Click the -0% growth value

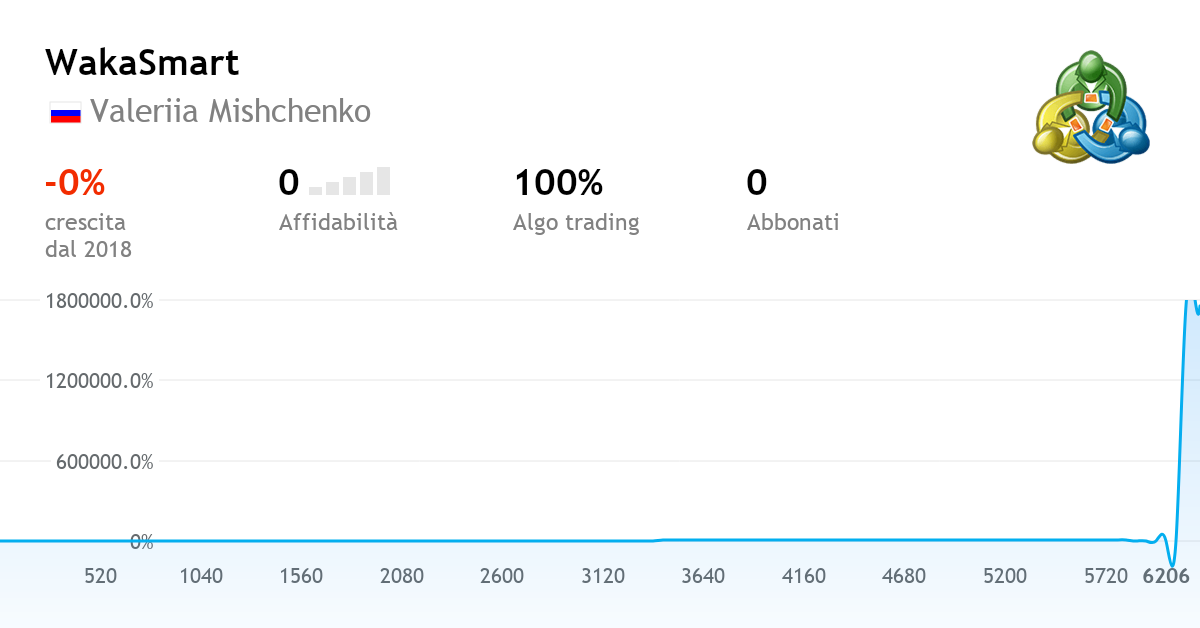(75, 183)
